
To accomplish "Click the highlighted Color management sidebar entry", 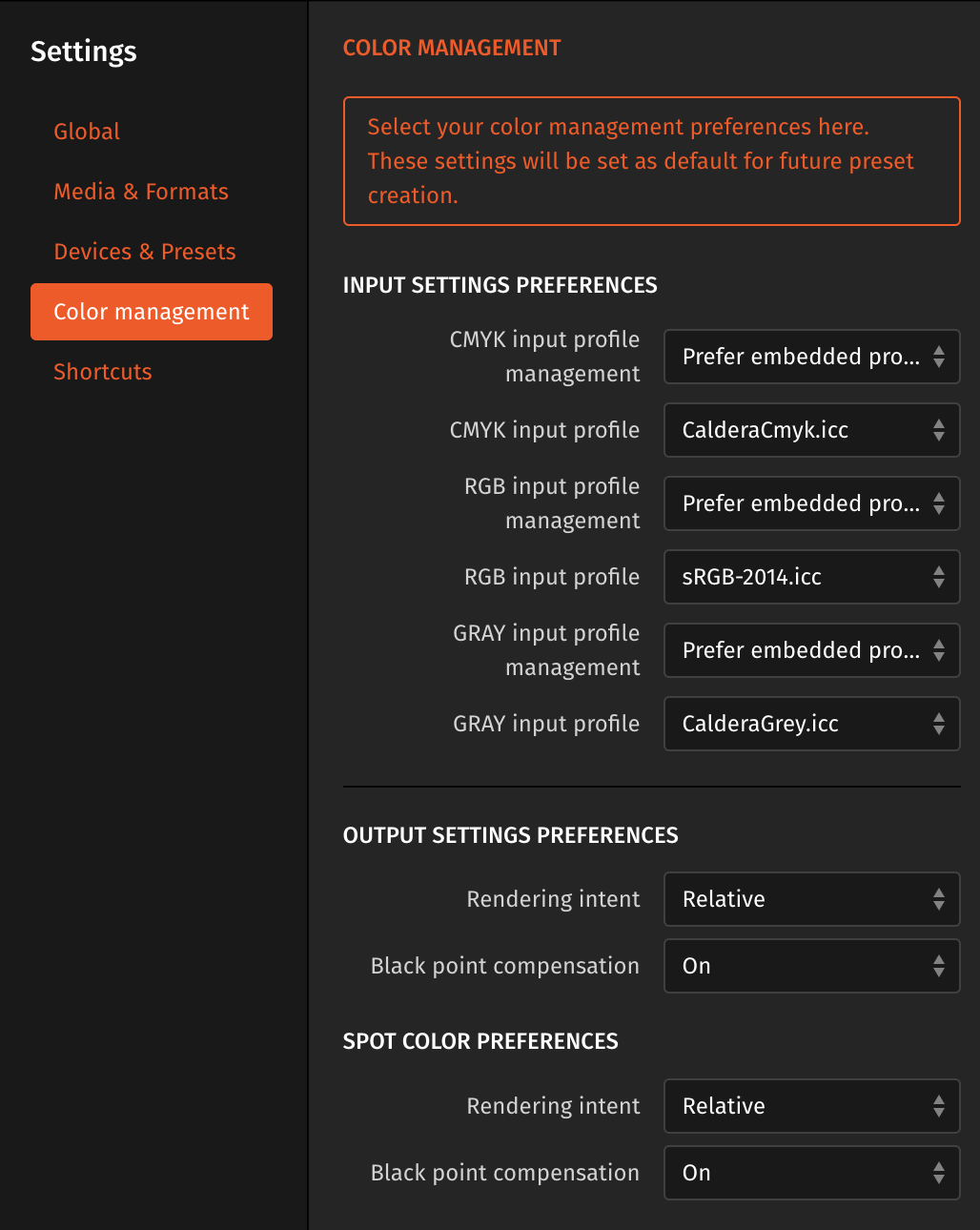I will pos(151,312).
